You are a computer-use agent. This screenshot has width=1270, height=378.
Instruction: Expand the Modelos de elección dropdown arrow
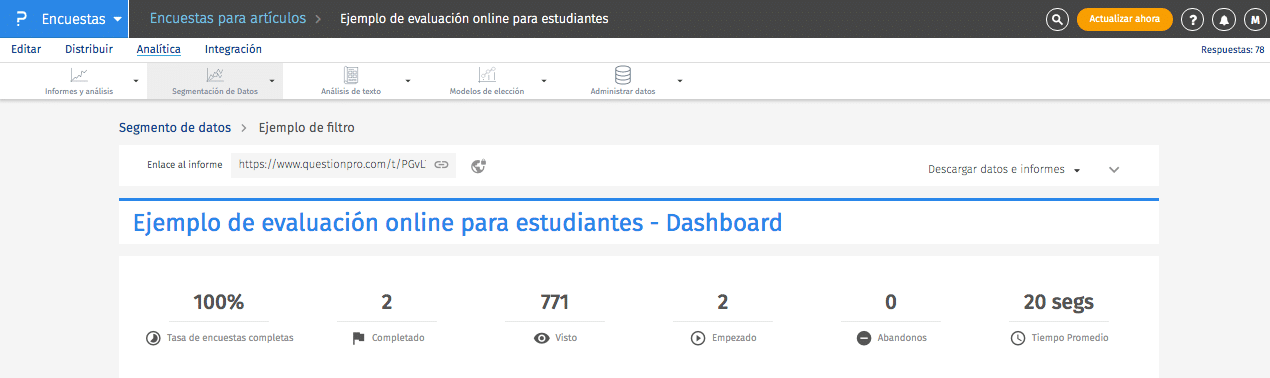pyautogui.click(x=544, y=81)
